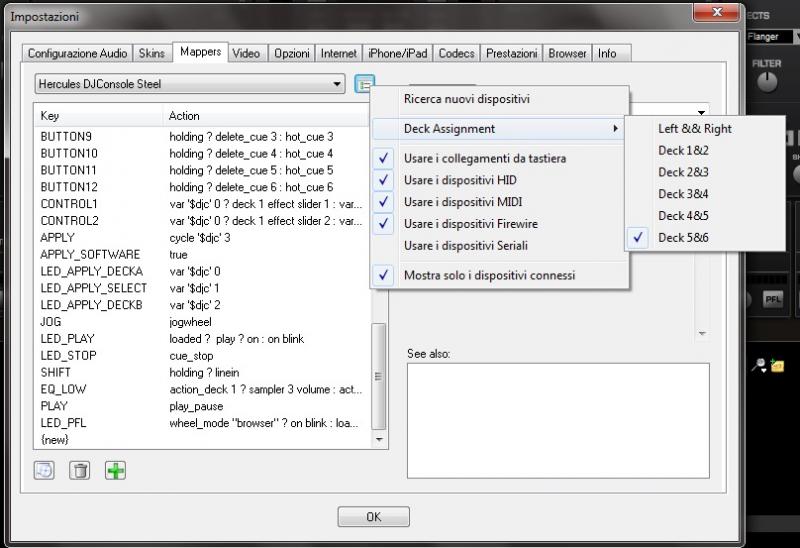This screenshot has width=800, height=548.
Task: Click the search magnifier icon in the background window
Action: pyautogui.click(x=759, y=365)
